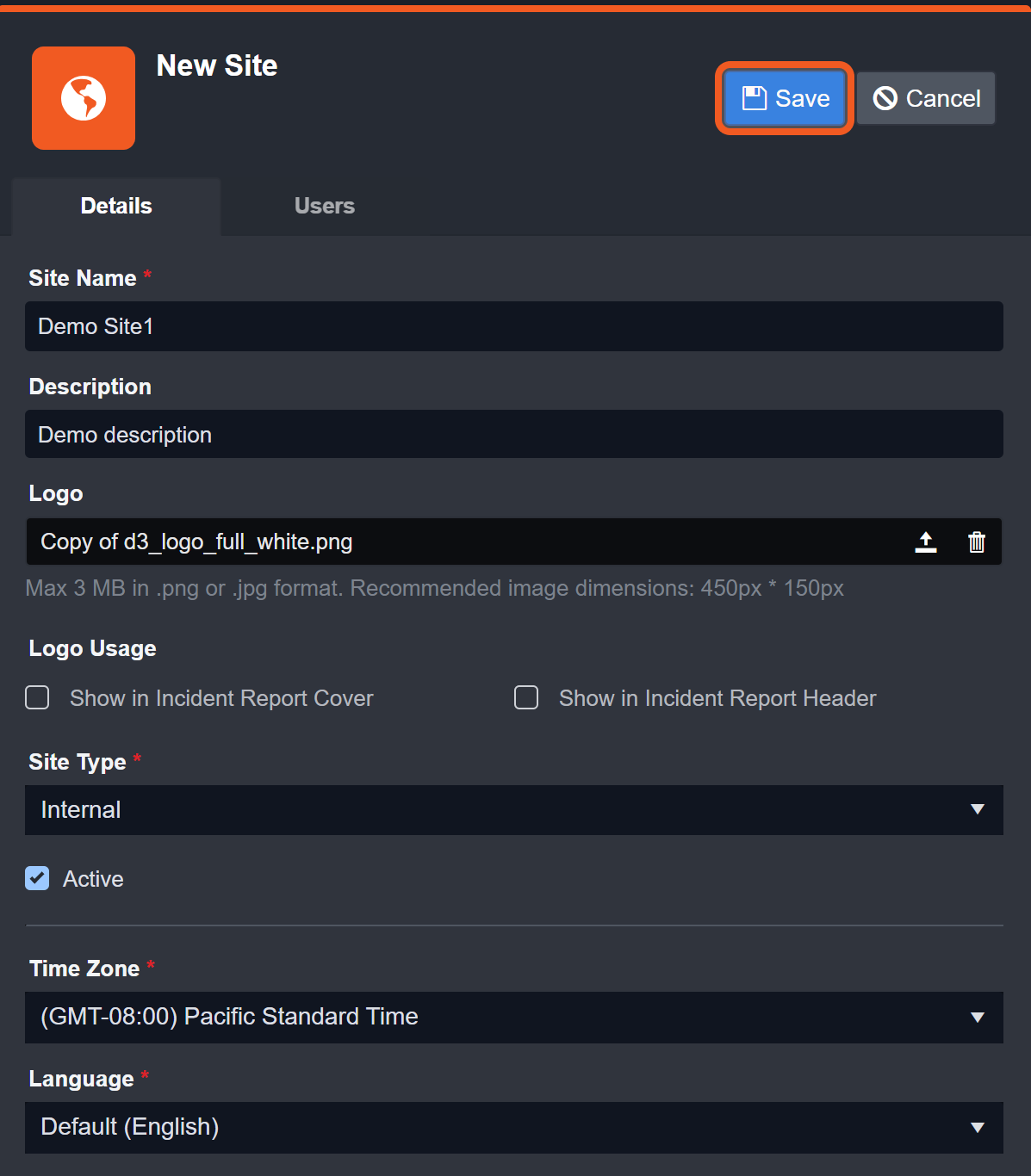Click the orange globe site icon
This screenshot has height=1176, width=1031.
(x=84, y=98)
